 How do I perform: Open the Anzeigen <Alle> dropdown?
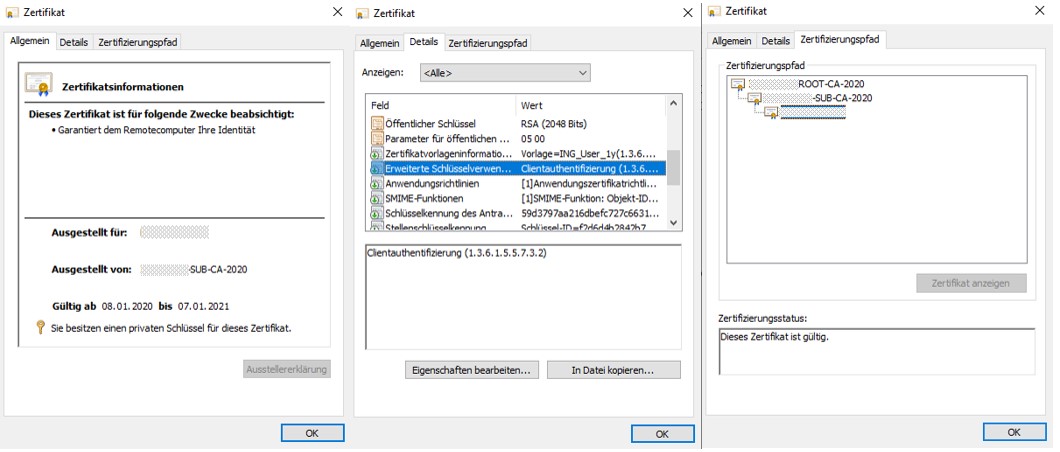tap(504, 73)
